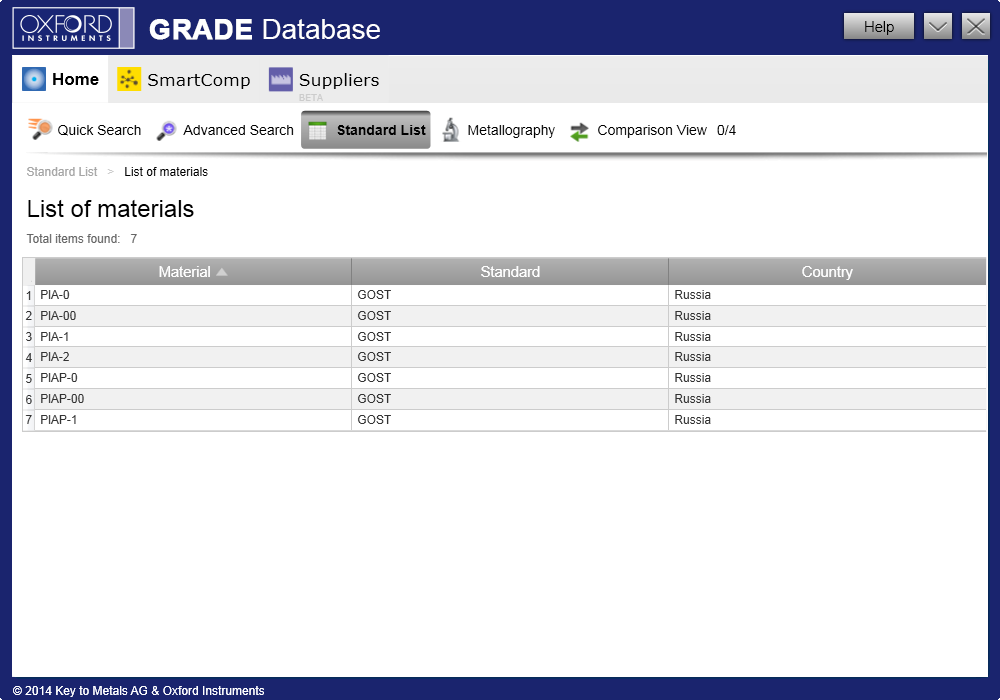Select the Standard List toolbar label
This screenshot has width=1000, height=700.
381,130
